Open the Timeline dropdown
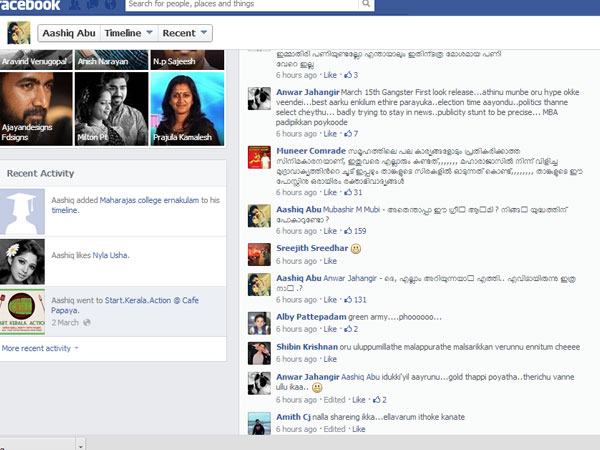Viewport: 600px width, 450px height. [x=129, y=33]
